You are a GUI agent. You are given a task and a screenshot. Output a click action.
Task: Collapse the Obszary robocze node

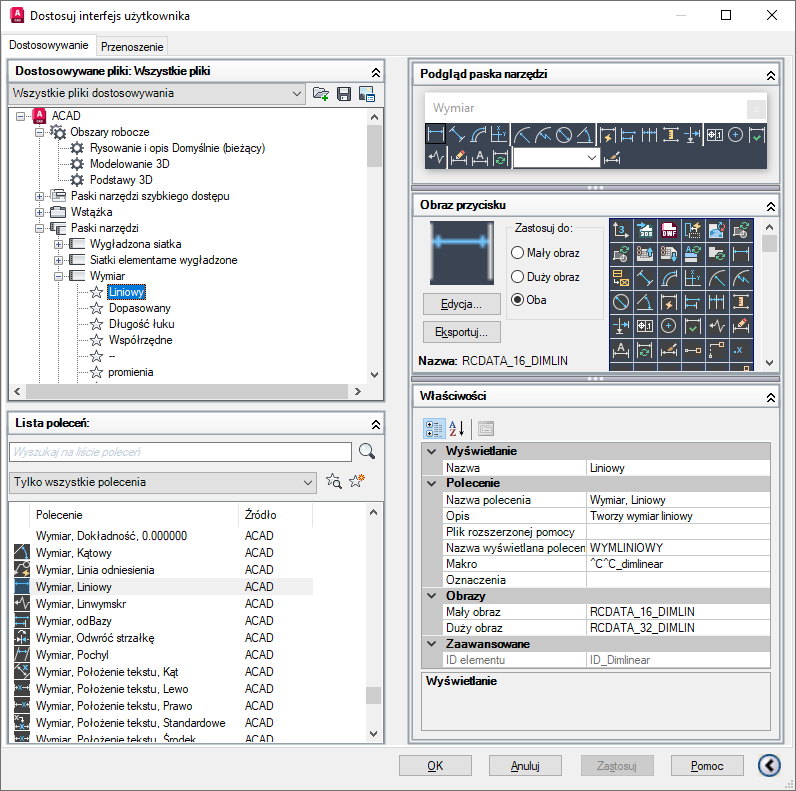39,132
